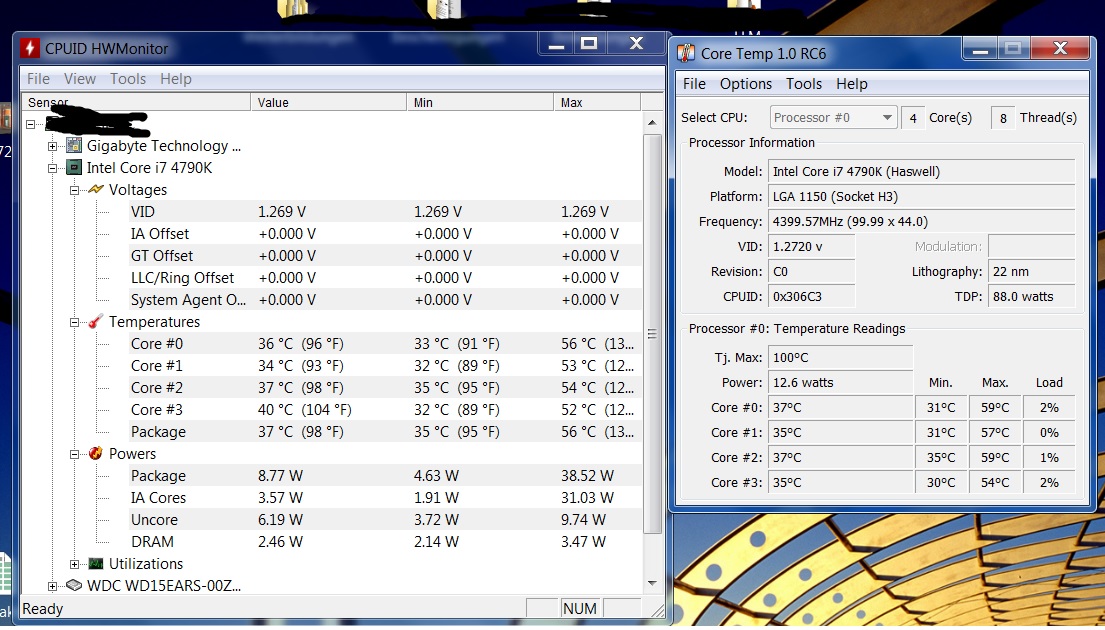Click the Gigabyte Technology motherboard icon
This screenshot has height=630, width=1105.
[73, 146]
